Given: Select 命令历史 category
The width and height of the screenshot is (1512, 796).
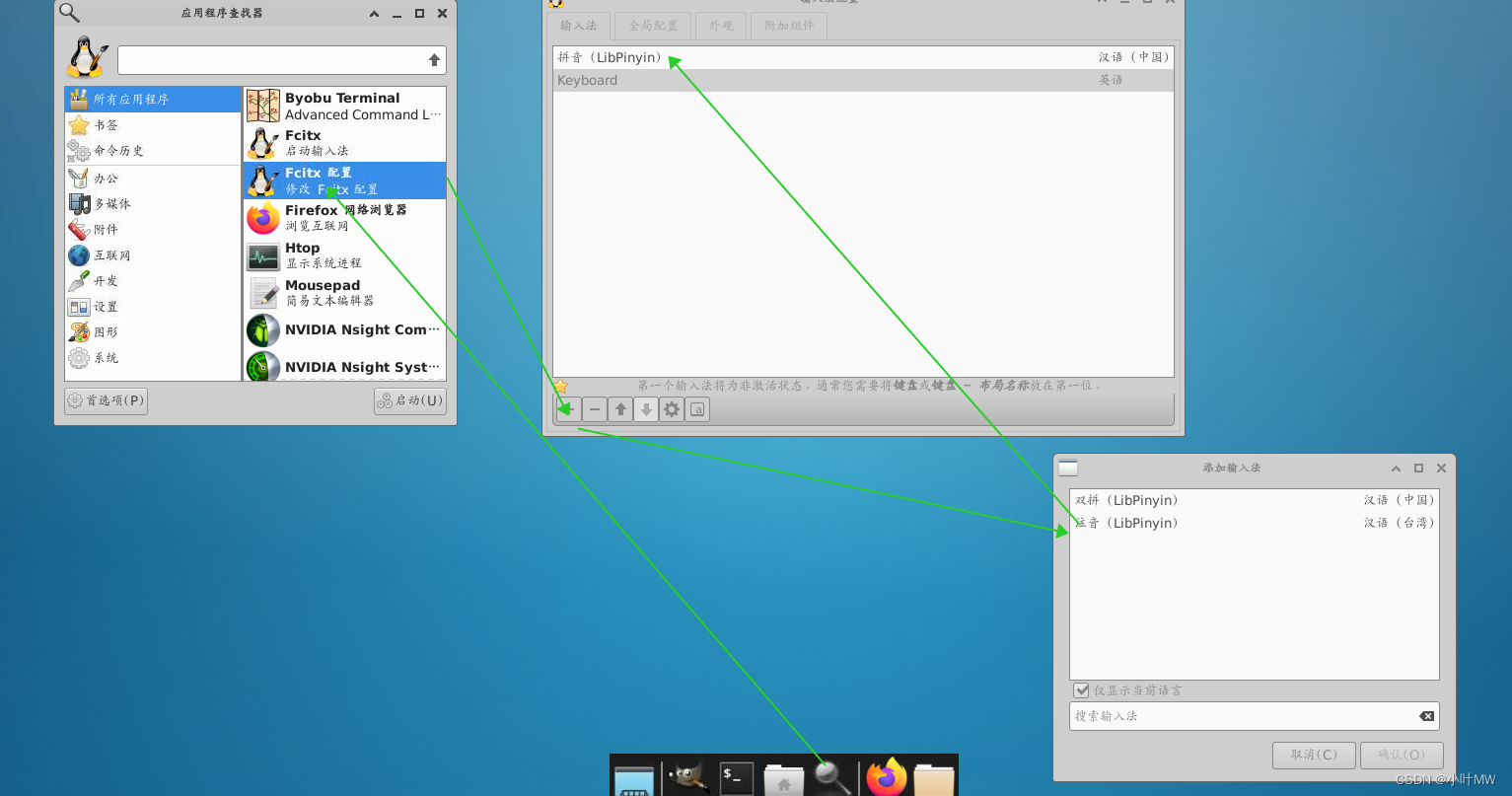Looking at the screenshot, I should (153, 151).
